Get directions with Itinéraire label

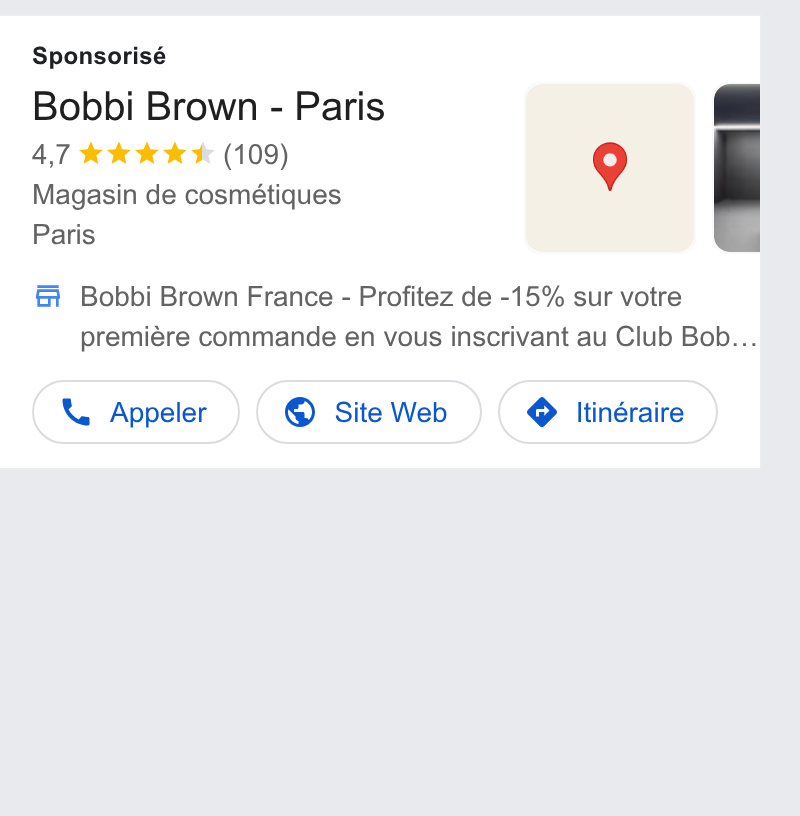click(630, 413)
